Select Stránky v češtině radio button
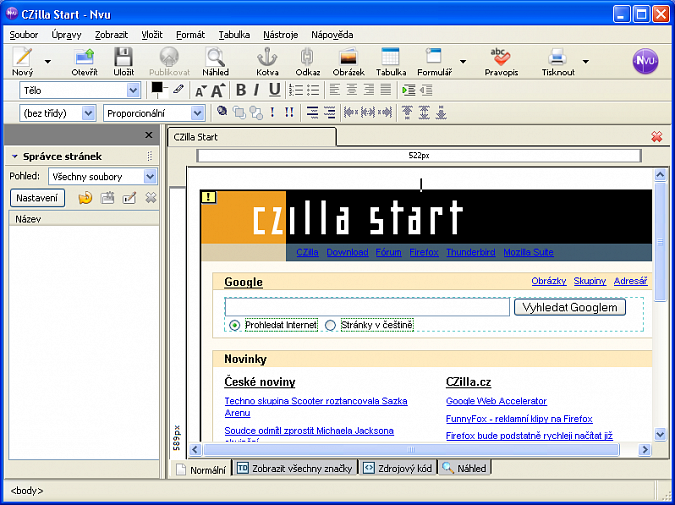The image size is (675, 505). coord(330,325)
